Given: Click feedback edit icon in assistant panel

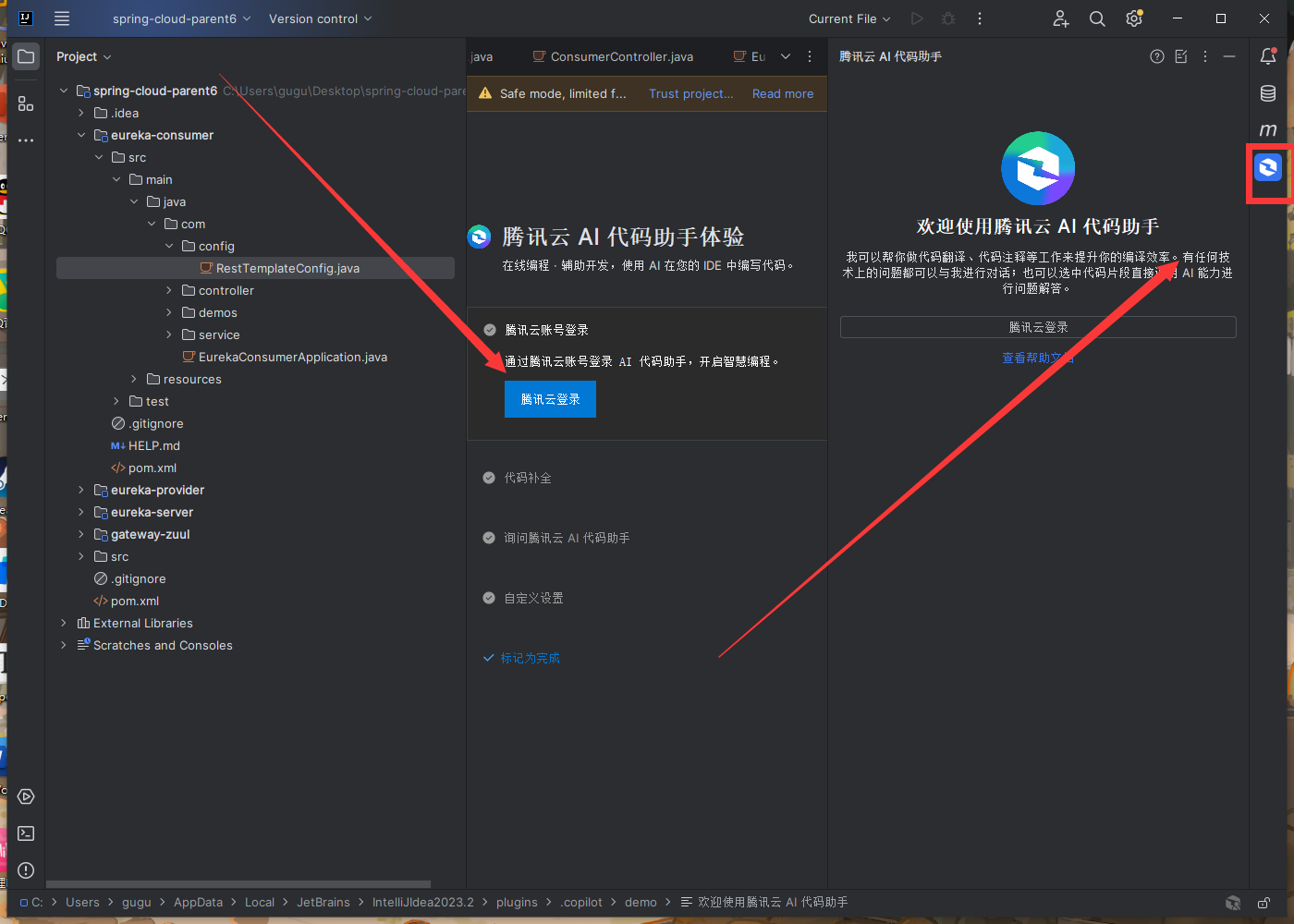Looking at the screenshot, I should click(1181, 56).
